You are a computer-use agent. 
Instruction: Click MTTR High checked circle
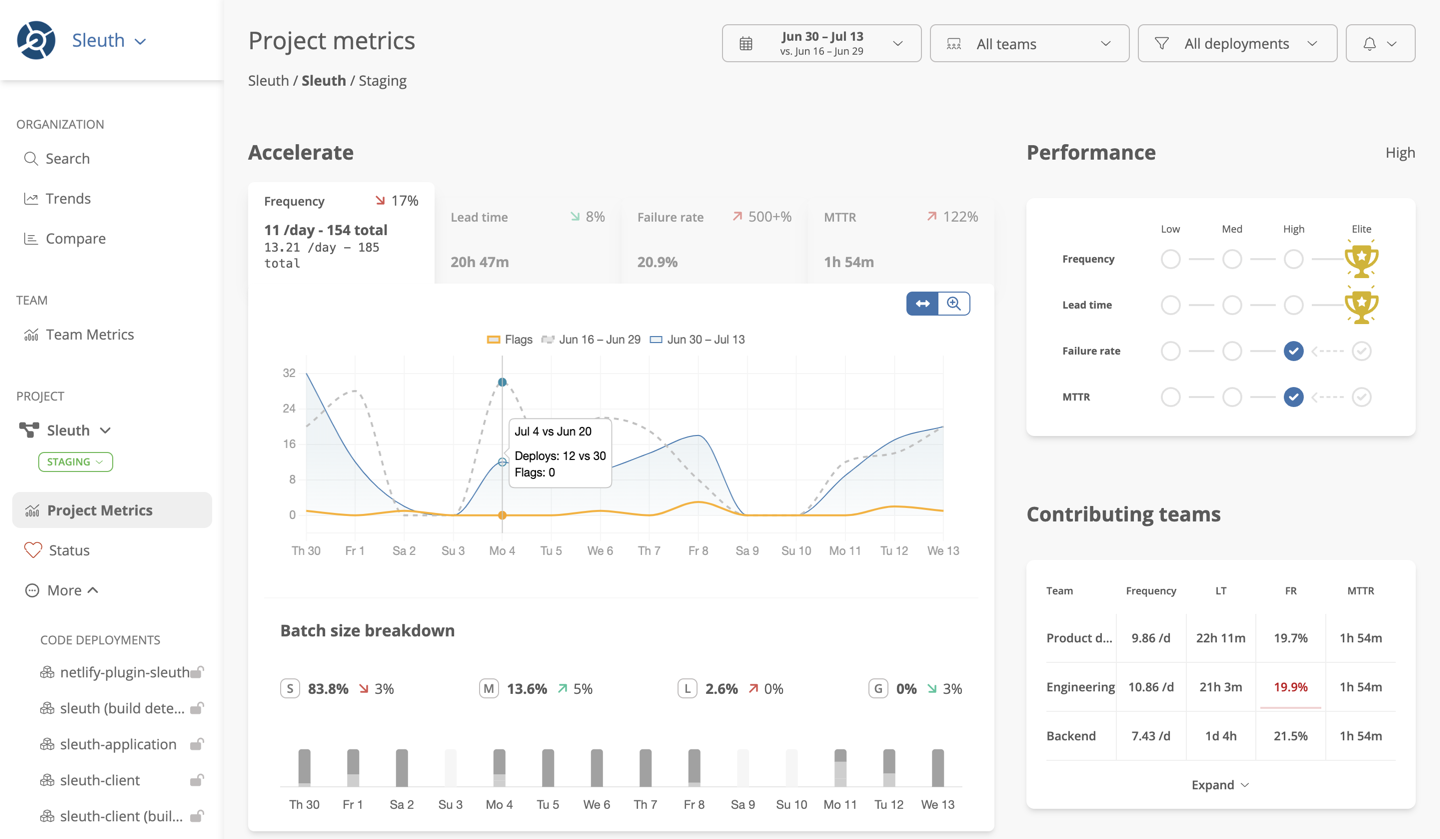1293,397
